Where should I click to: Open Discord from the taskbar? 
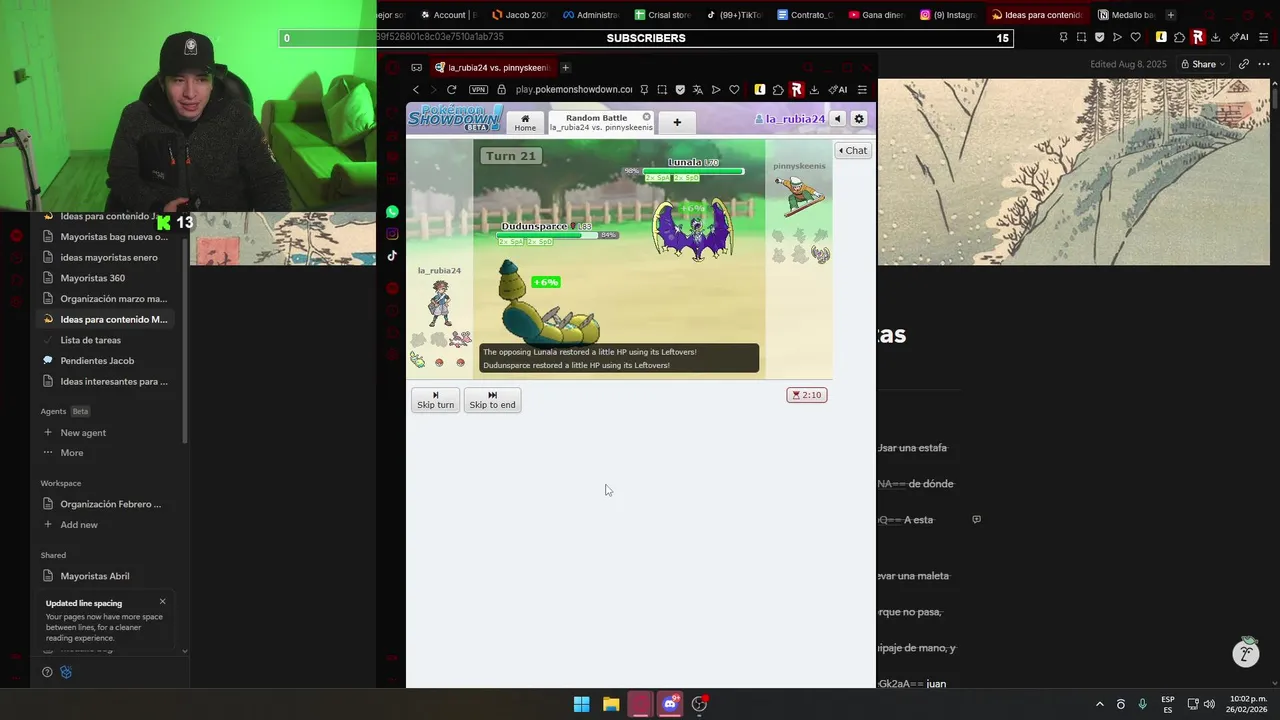(x=670, y=704)
